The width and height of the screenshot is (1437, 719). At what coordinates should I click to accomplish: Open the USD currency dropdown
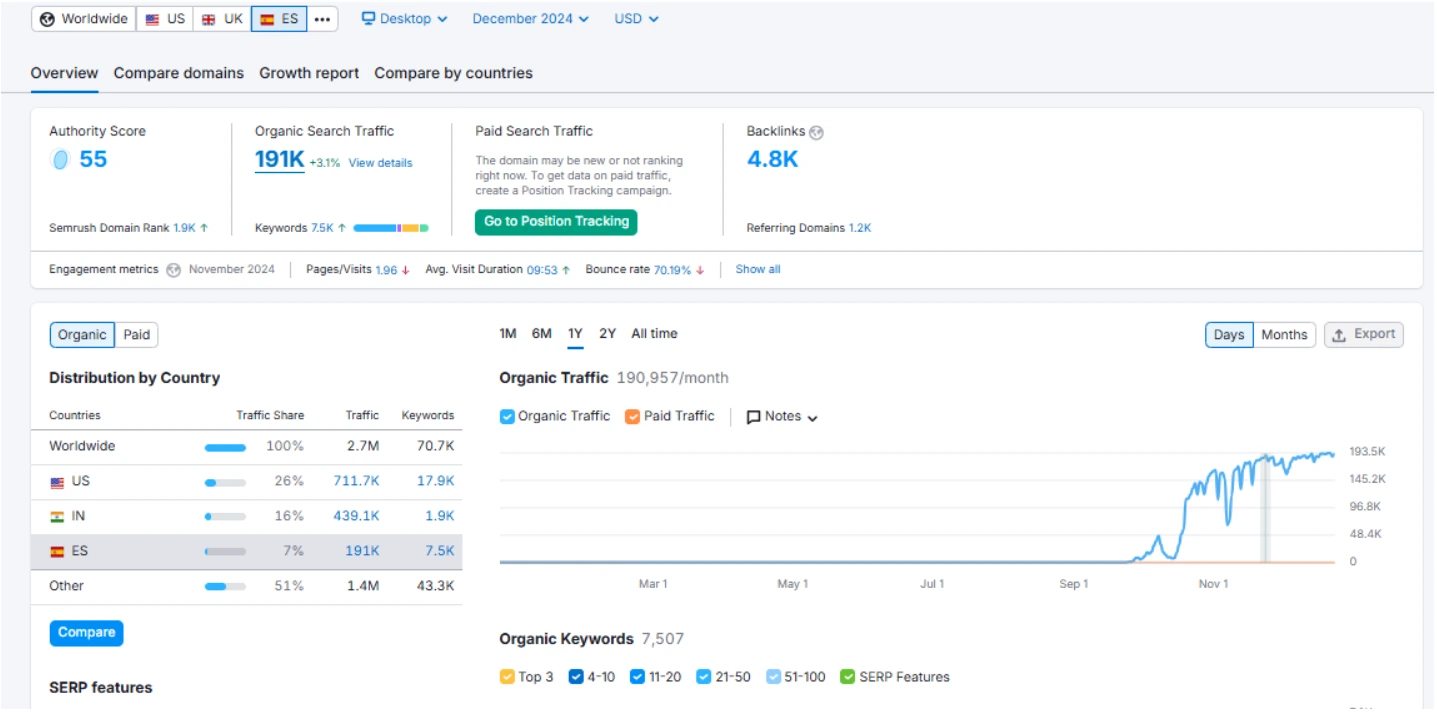point(636,18)
